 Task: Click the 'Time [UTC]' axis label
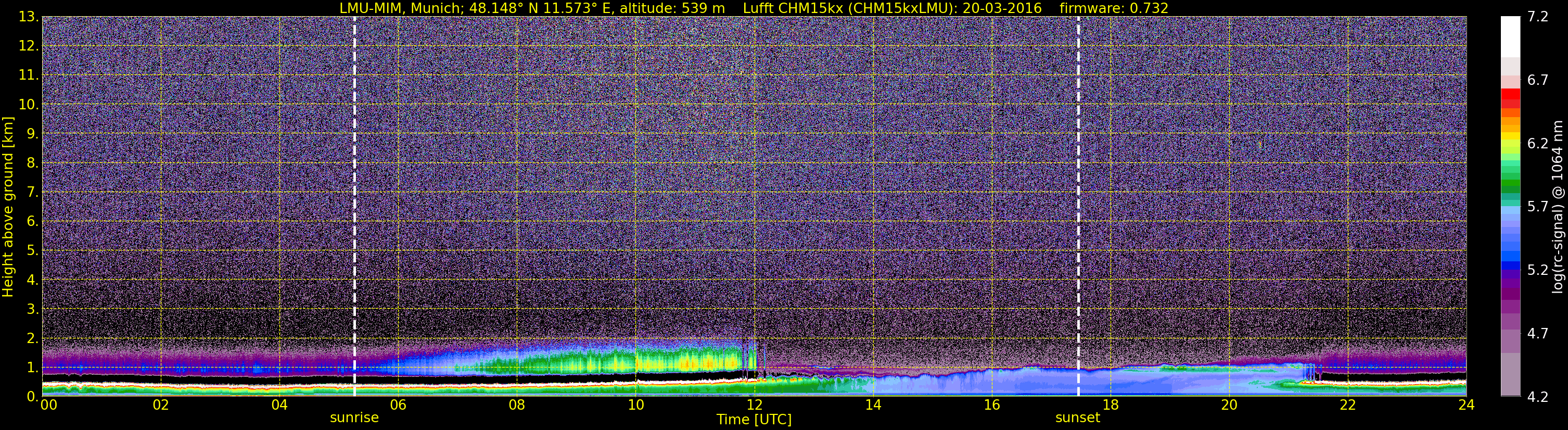754,420
